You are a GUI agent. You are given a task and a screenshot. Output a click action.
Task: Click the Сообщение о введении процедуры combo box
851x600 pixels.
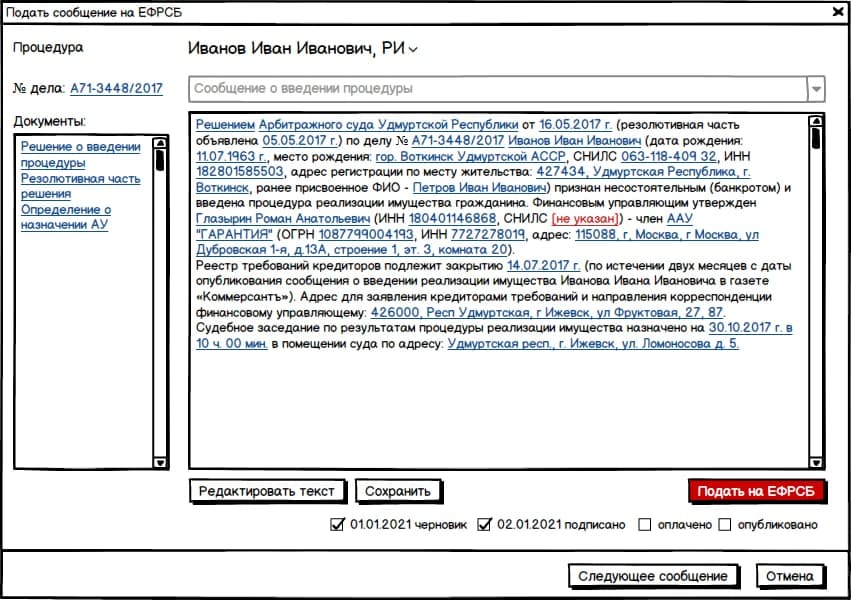[x=498, y=89]
